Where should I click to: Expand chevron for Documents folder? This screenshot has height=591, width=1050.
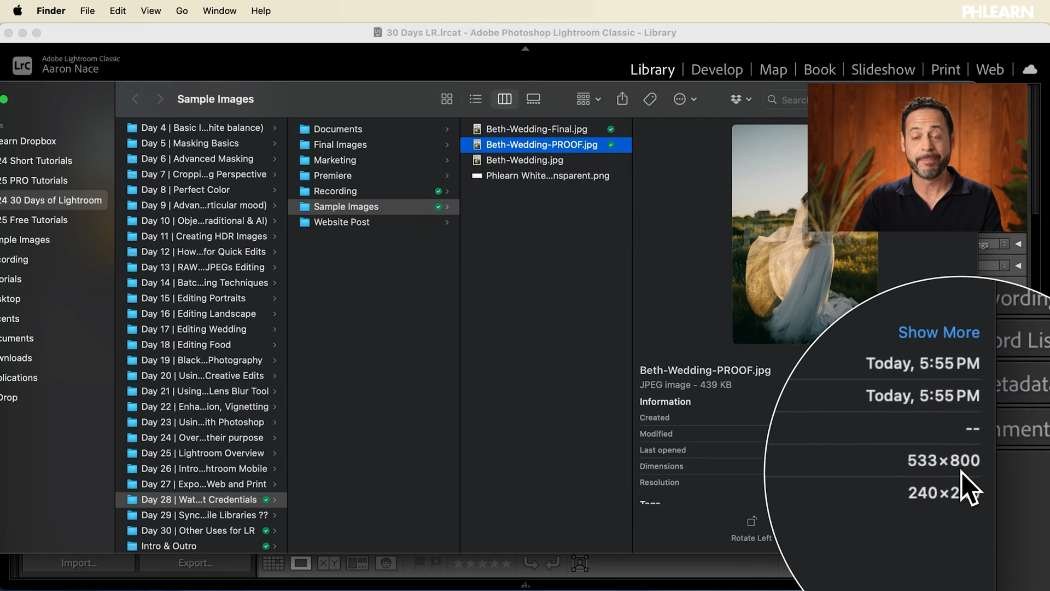click(x=447, y=129)
